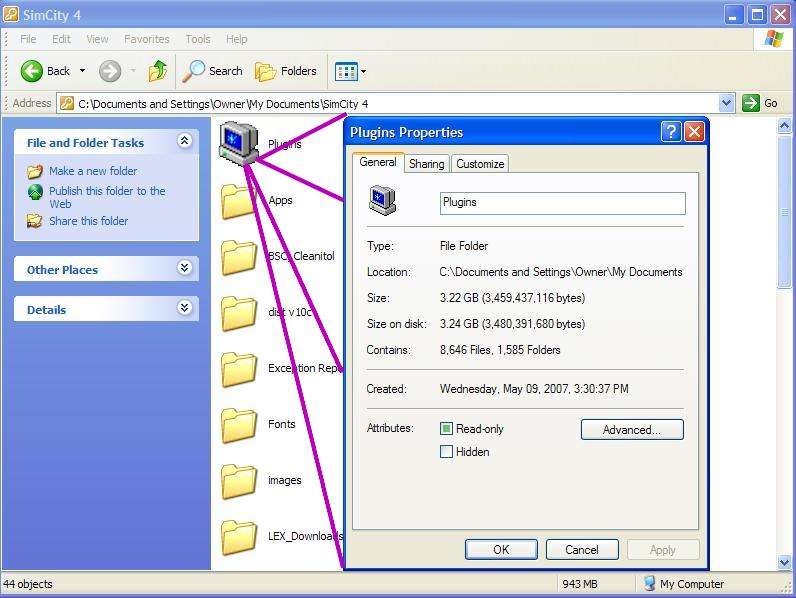This screenshot has height=598, width=796.
Task: Collapse the File and Folder Tasks panel
Action: (x=185, y=141)
